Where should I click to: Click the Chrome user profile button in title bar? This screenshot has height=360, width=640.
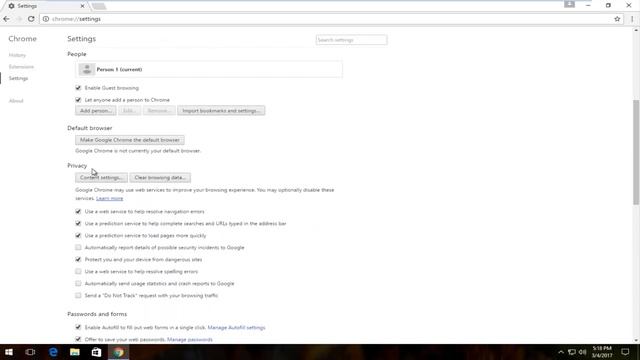(569, 4)
